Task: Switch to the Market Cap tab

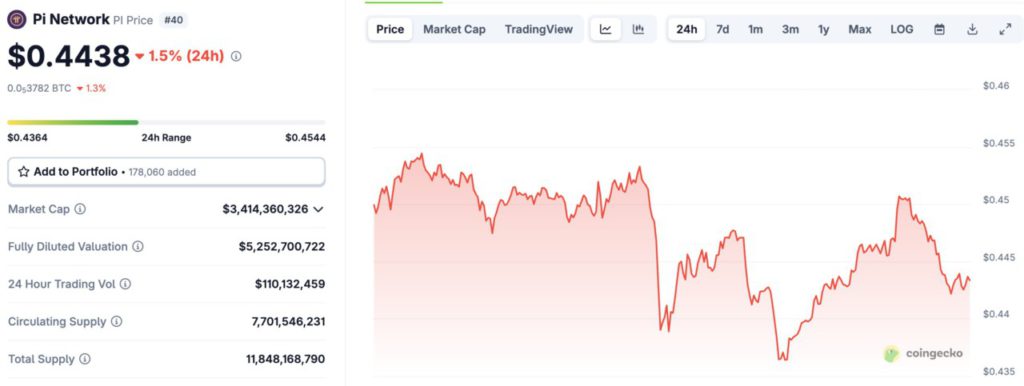Action: point(454,29)
